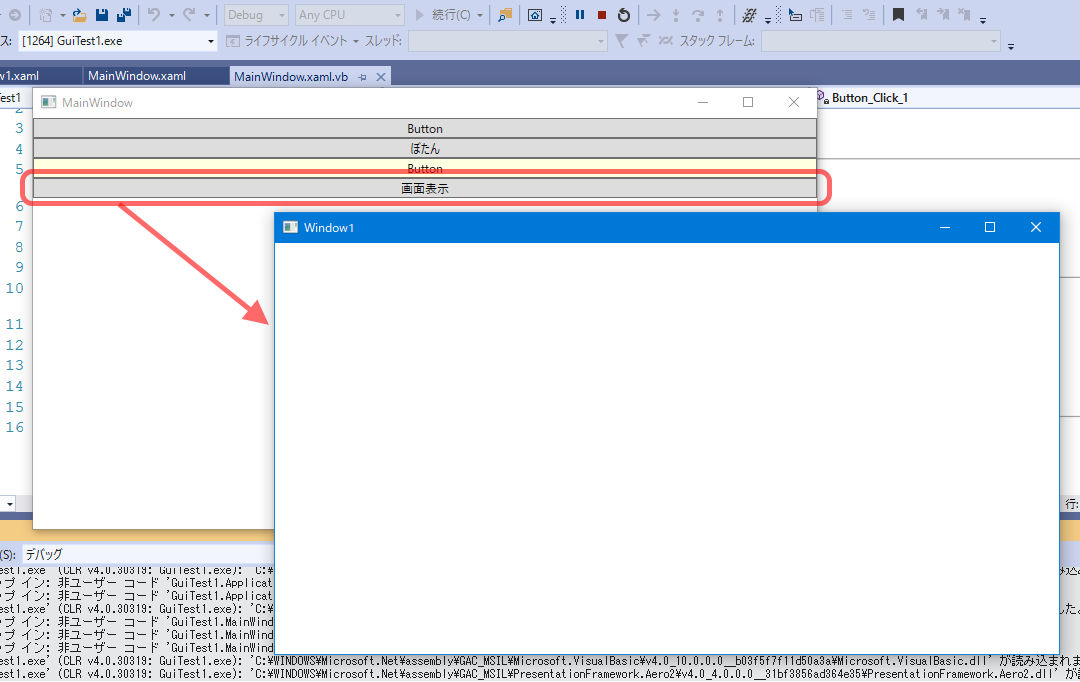Pause debugging with the Break All icon
Viewport: 1080px width, 682px height.
tap(580, 14)
